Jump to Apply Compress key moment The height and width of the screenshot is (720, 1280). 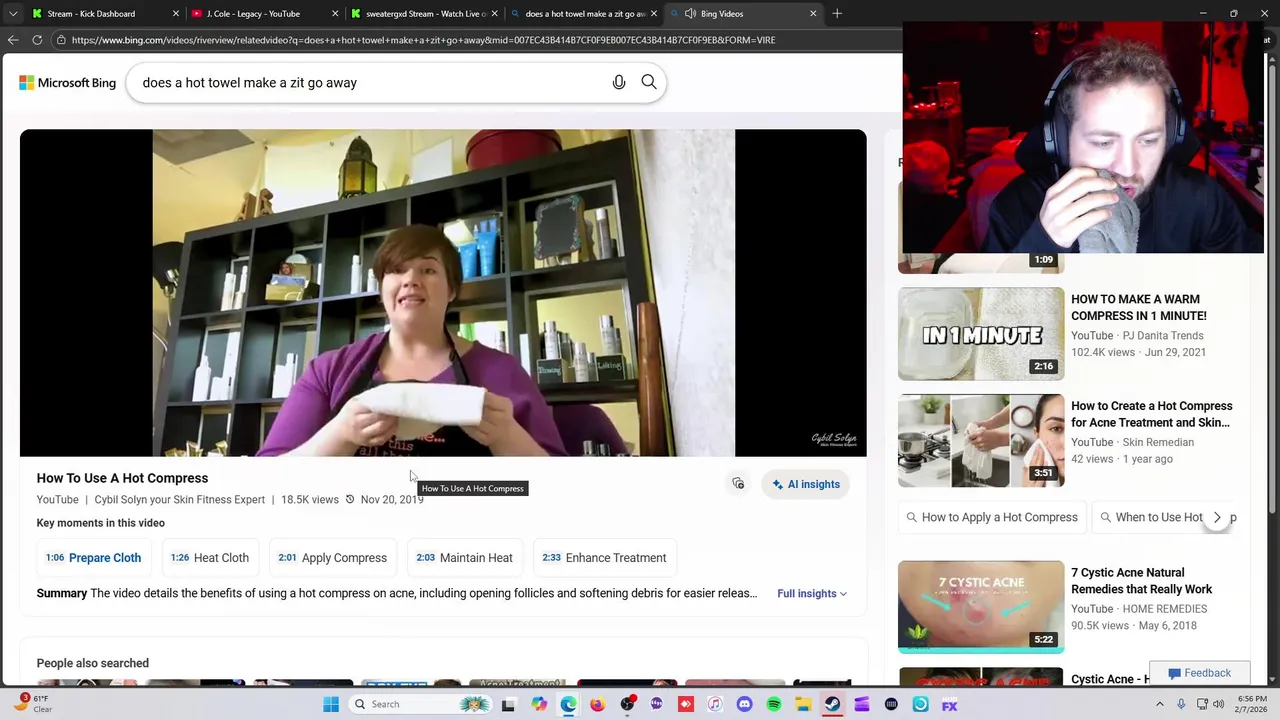(333, 558)
